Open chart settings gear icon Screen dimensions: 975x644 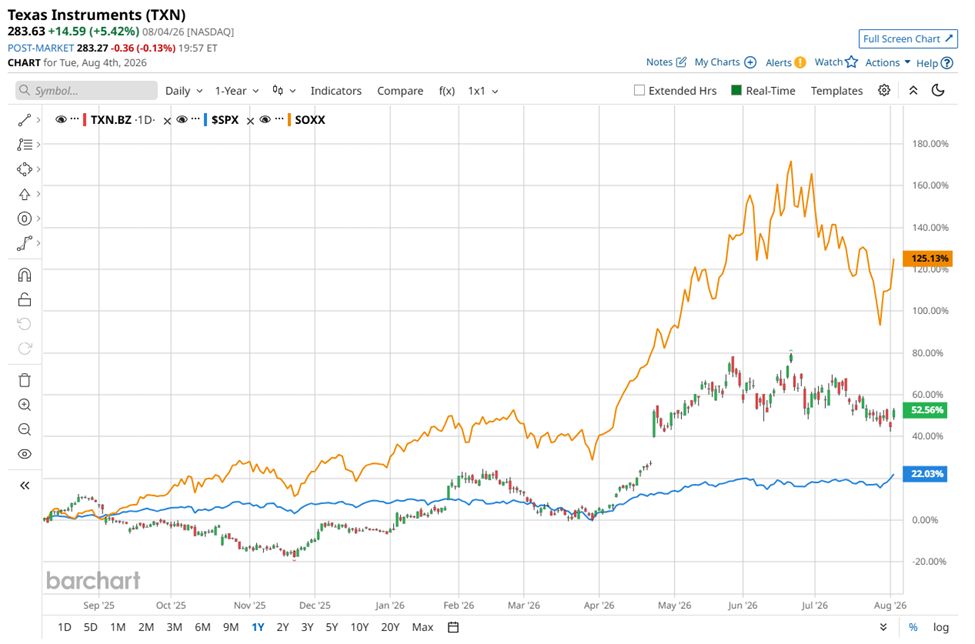pos(884,90)
